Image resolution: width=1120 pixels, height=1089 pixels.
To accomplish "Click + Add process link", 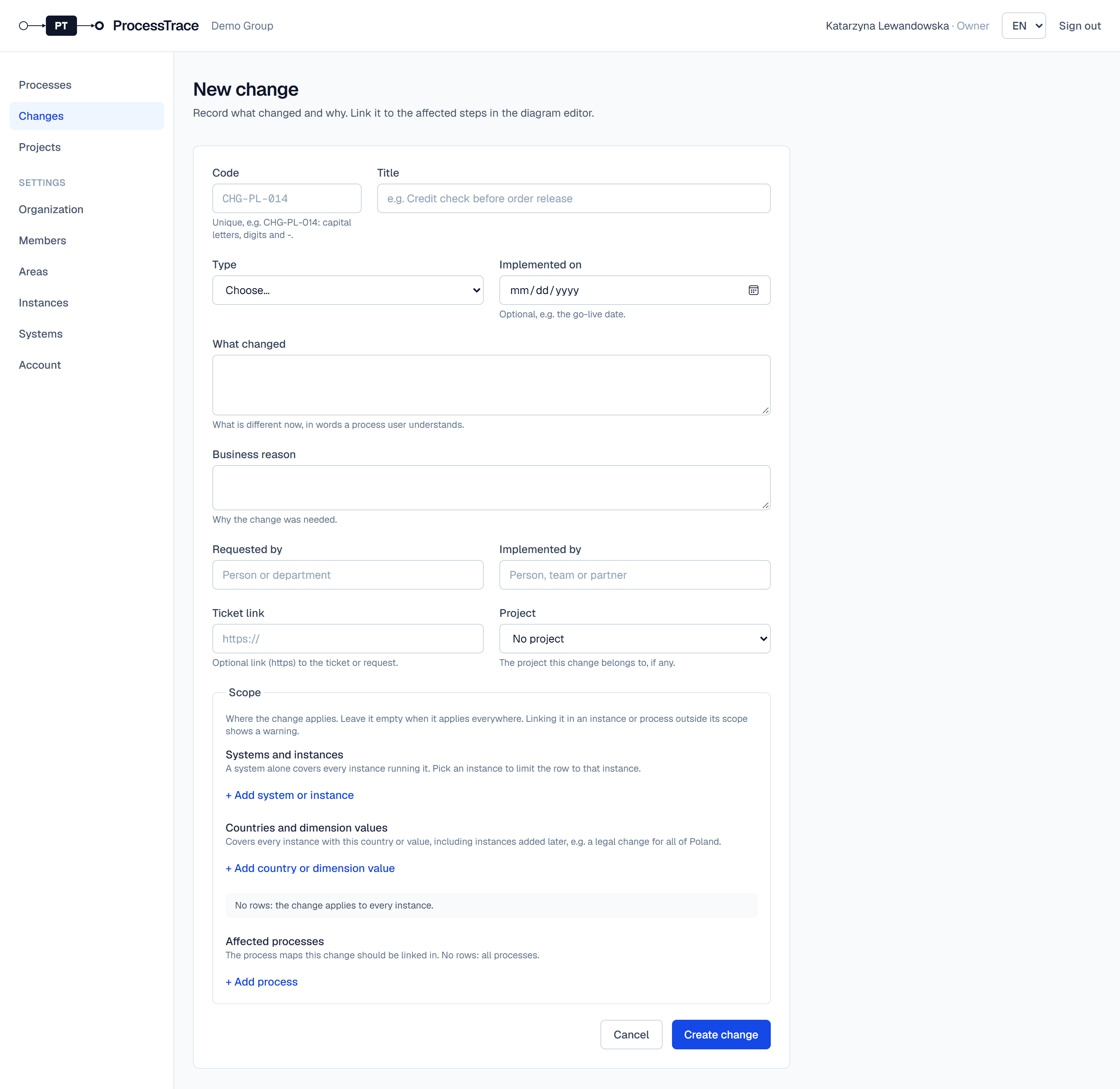I will pos(261,982).
